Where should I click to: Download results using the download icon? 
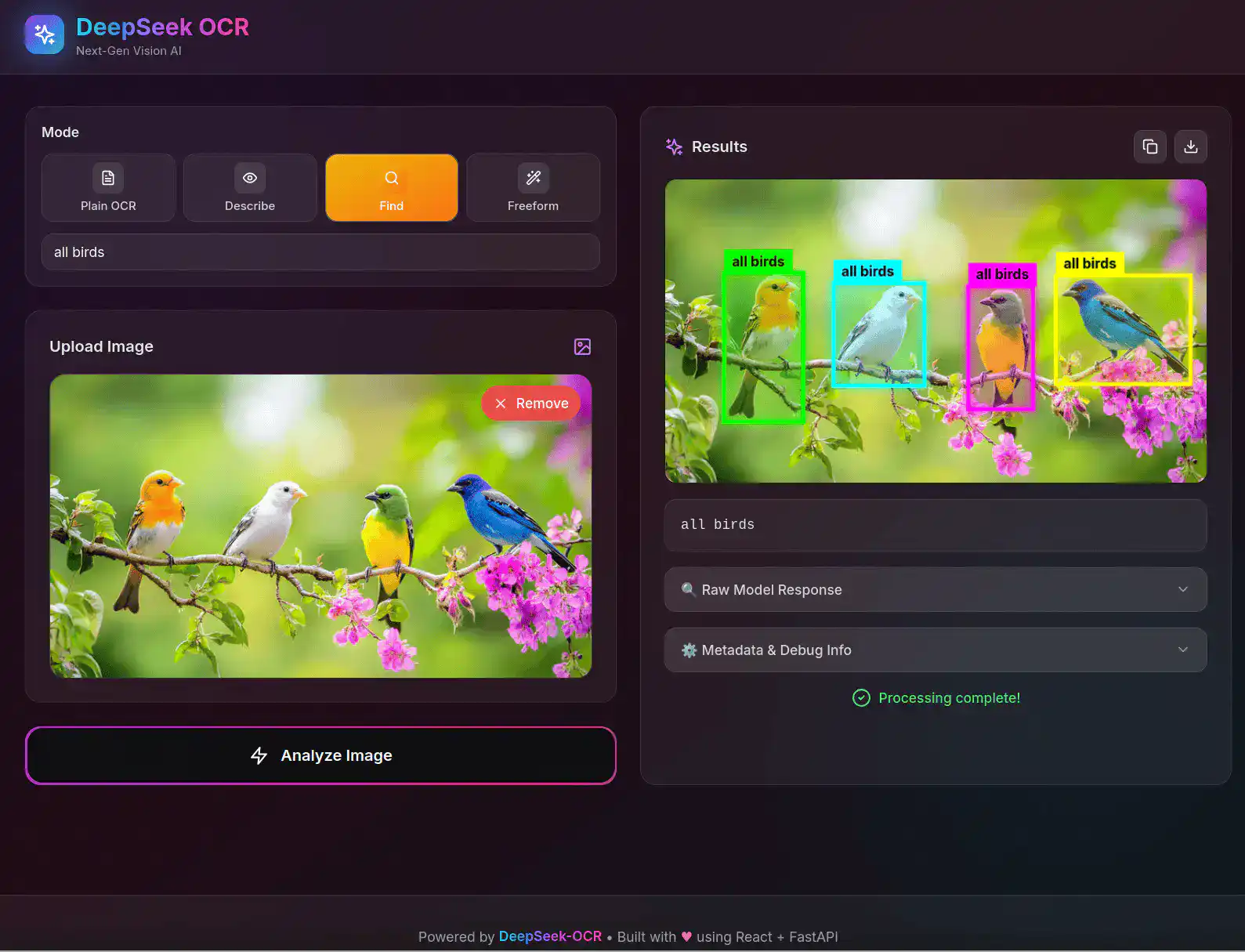[x=1190, y=147]
